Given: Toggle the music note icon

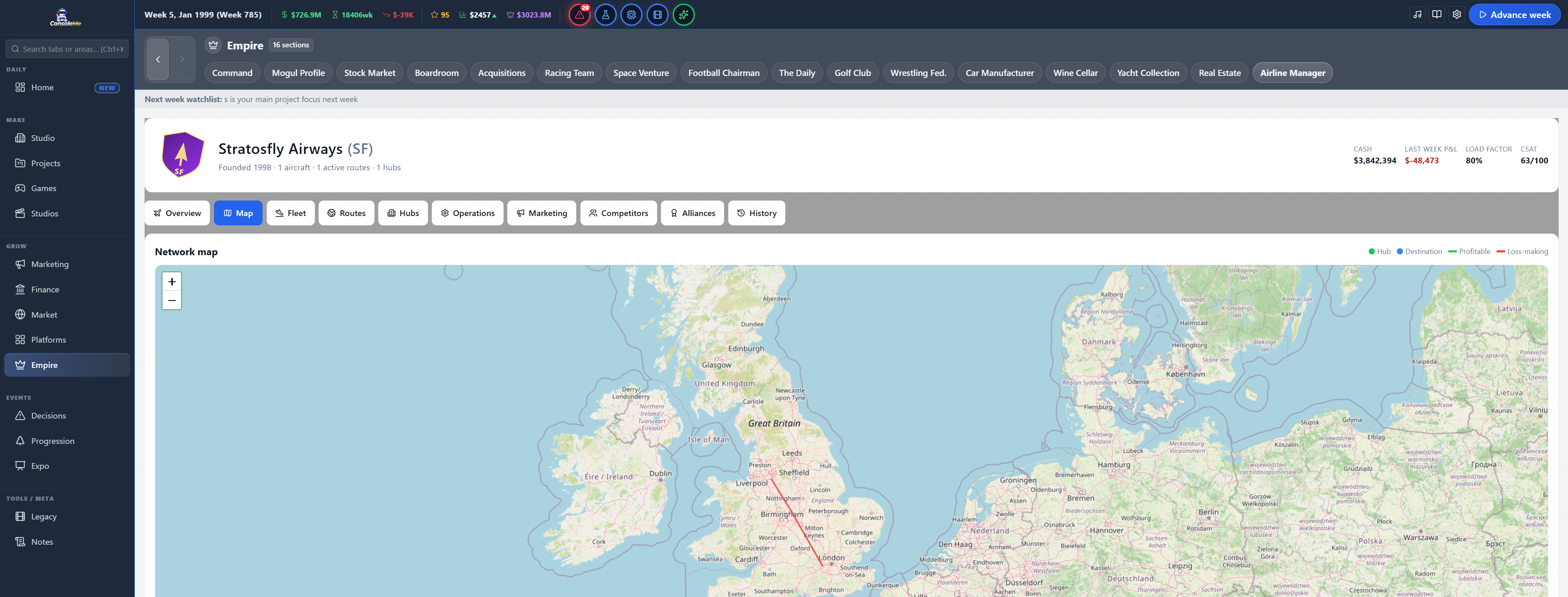Looking at the screenshot, I should point(1417,15).
